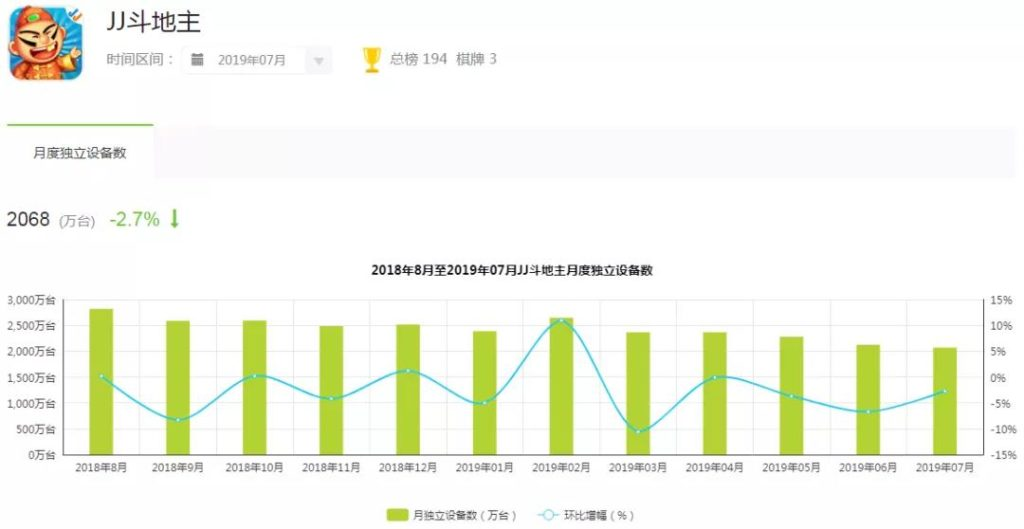This screenshot has height=529, width=1024.
Task: Click the 2018年10月 bar
Action: (255, 387)
